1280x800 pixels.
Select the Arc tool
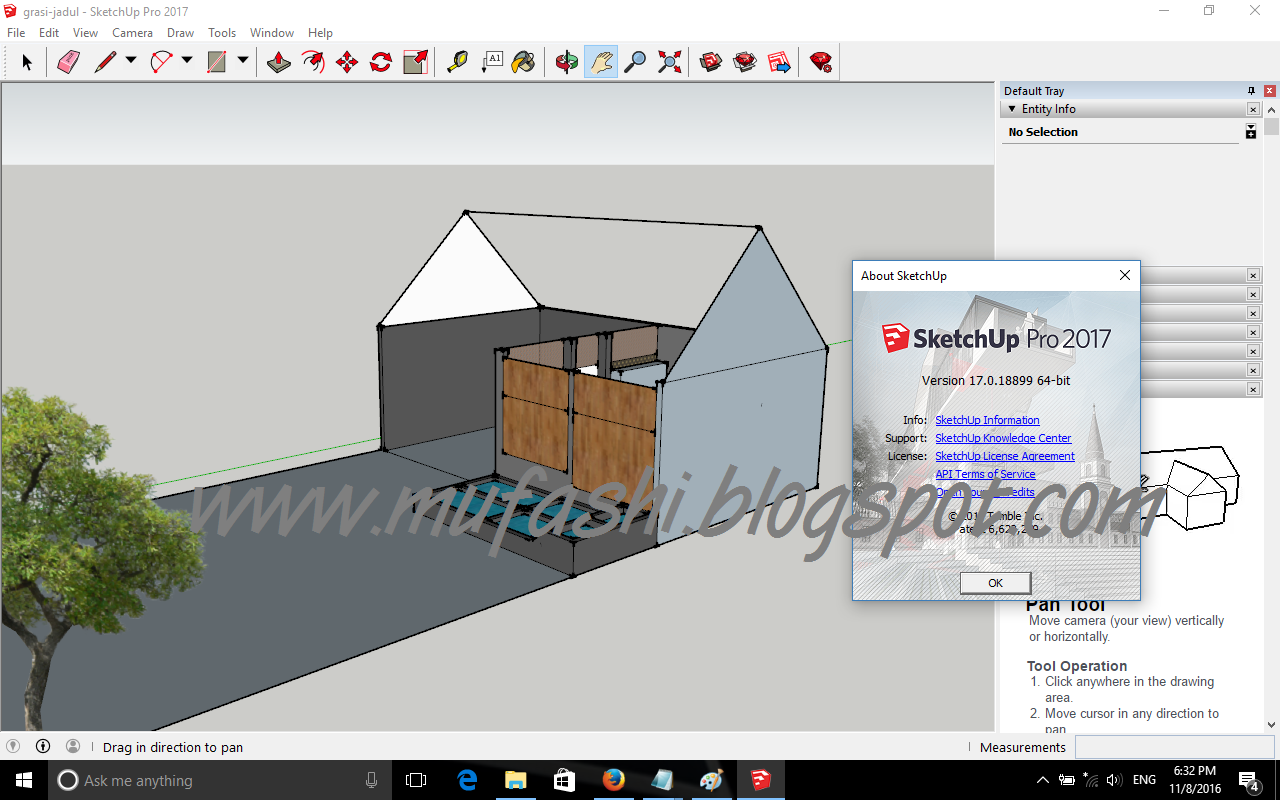point(161,62)
